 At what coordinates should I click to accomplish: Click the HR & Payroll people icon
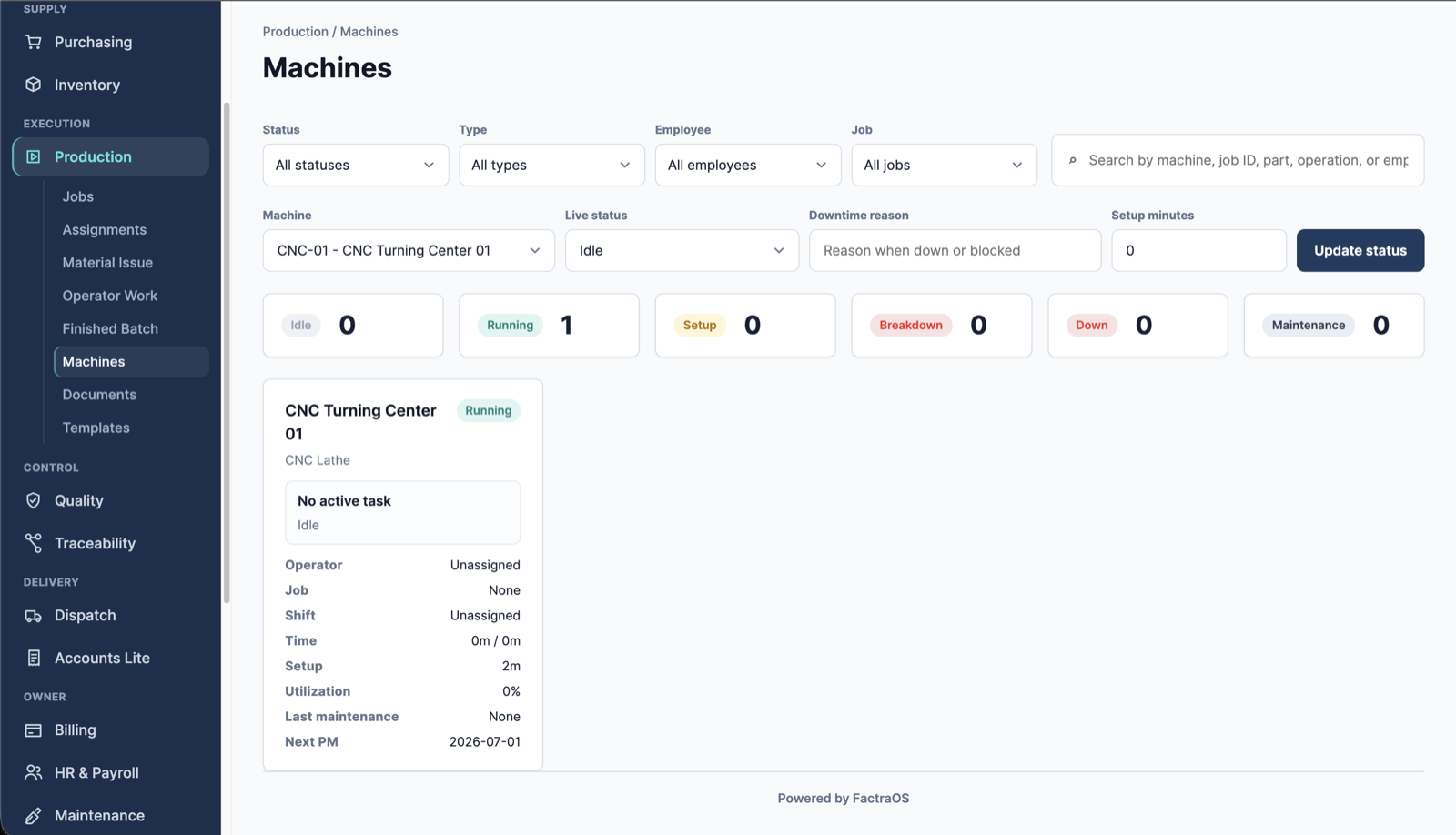coord(34,772)
